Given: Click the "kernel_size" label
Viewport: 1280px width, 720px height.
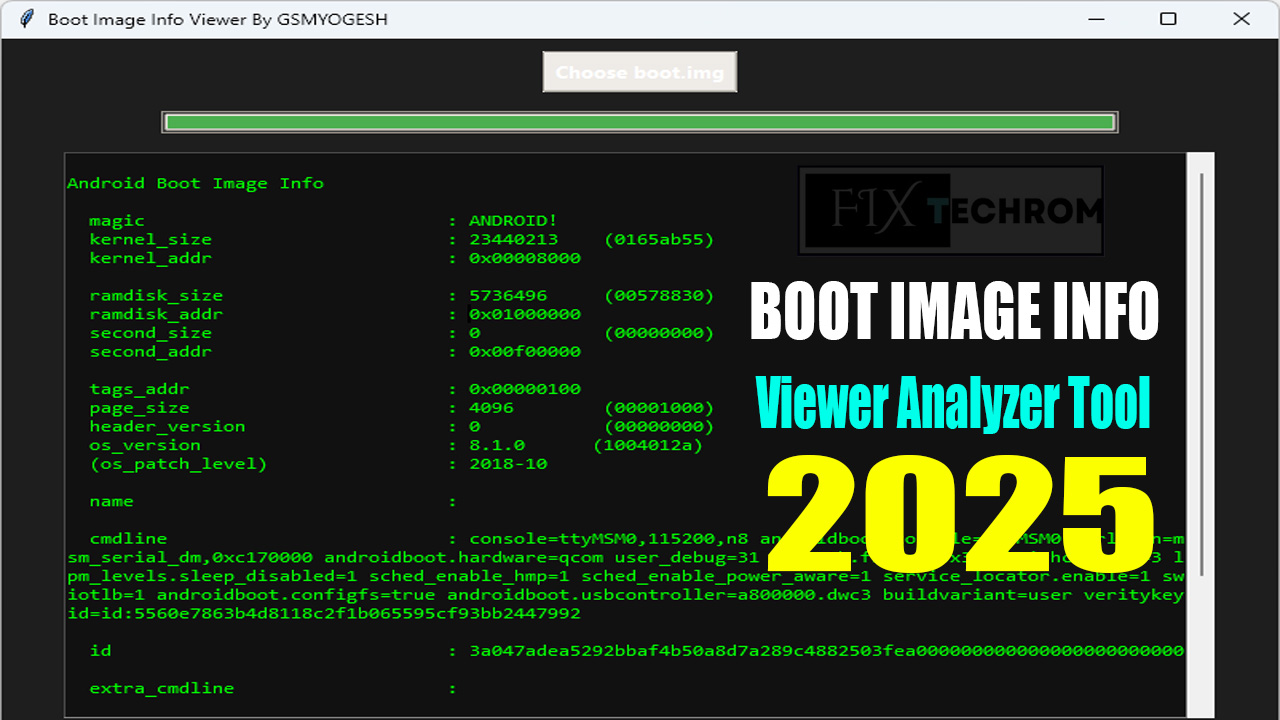Looking at the screenshot, I should pos(151,240).
